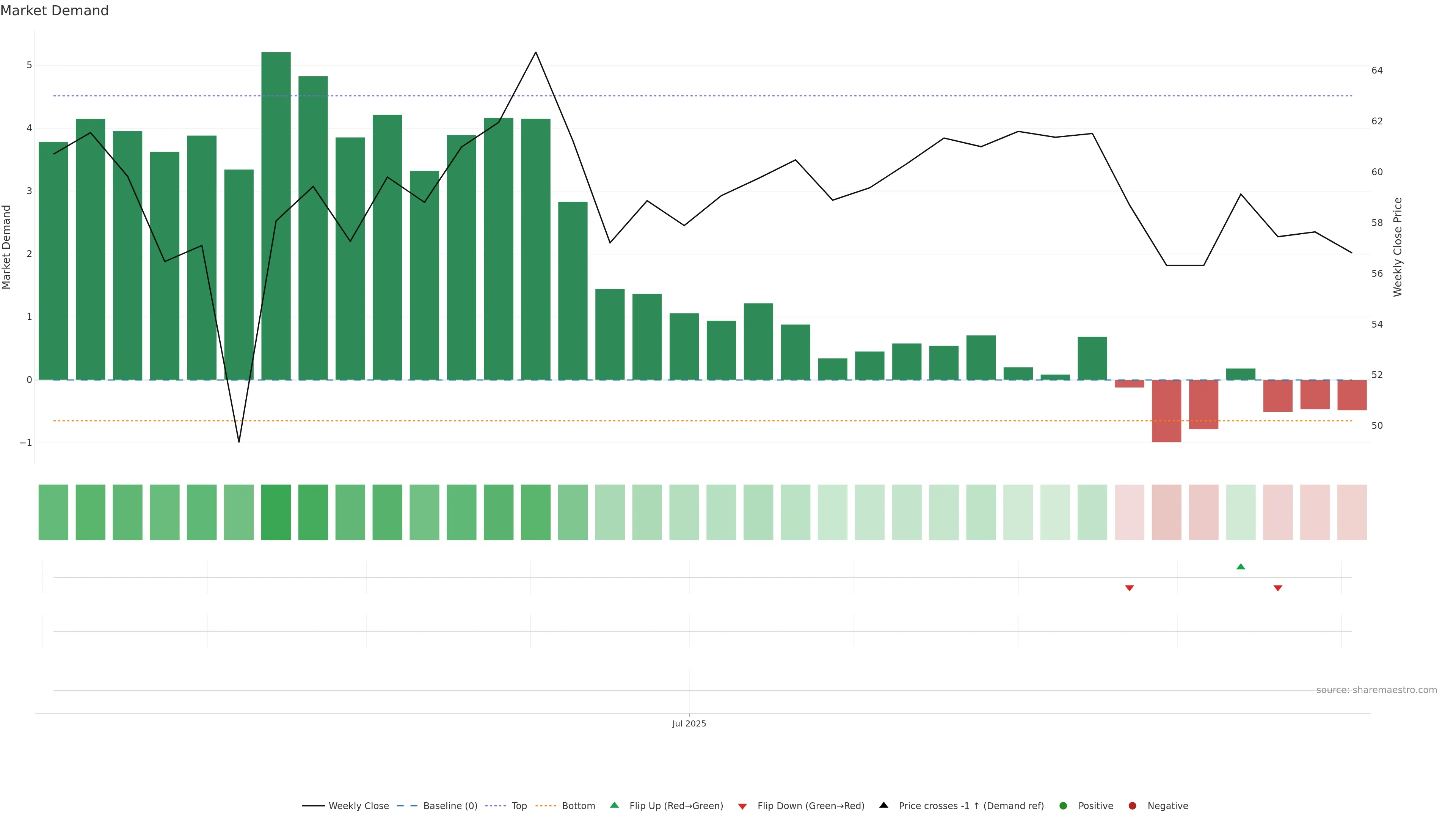
Task: Click the Flip Down legend triangle icon
Action: [743, 806]
